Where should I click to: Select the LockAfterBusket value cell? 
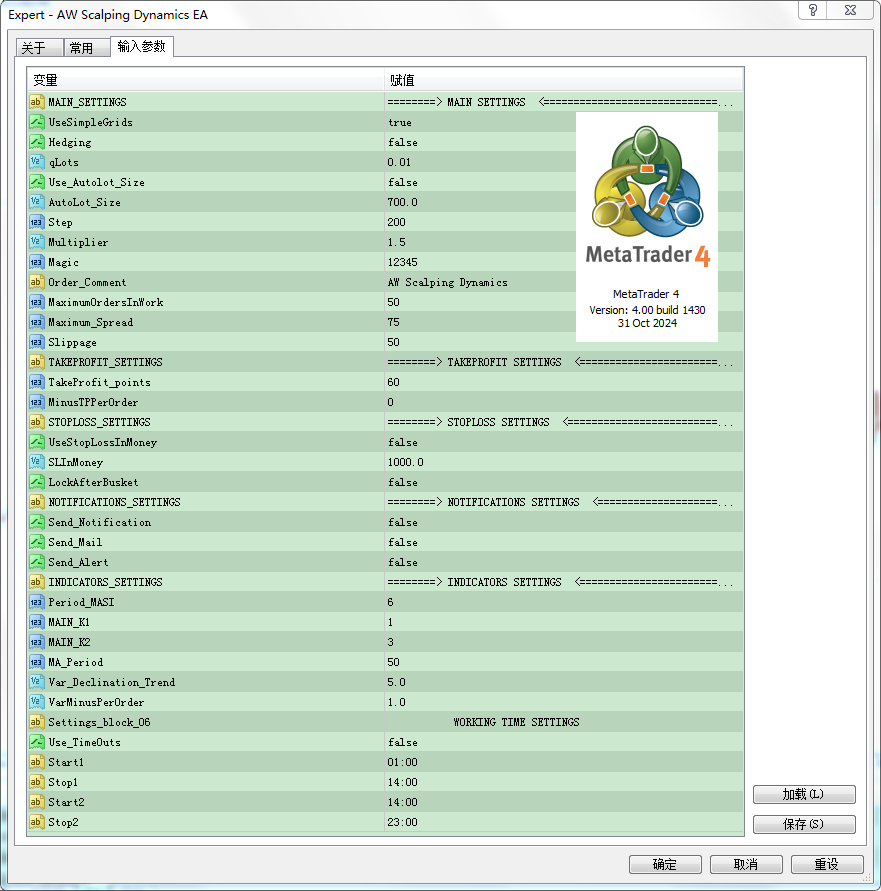click(403, 482)
